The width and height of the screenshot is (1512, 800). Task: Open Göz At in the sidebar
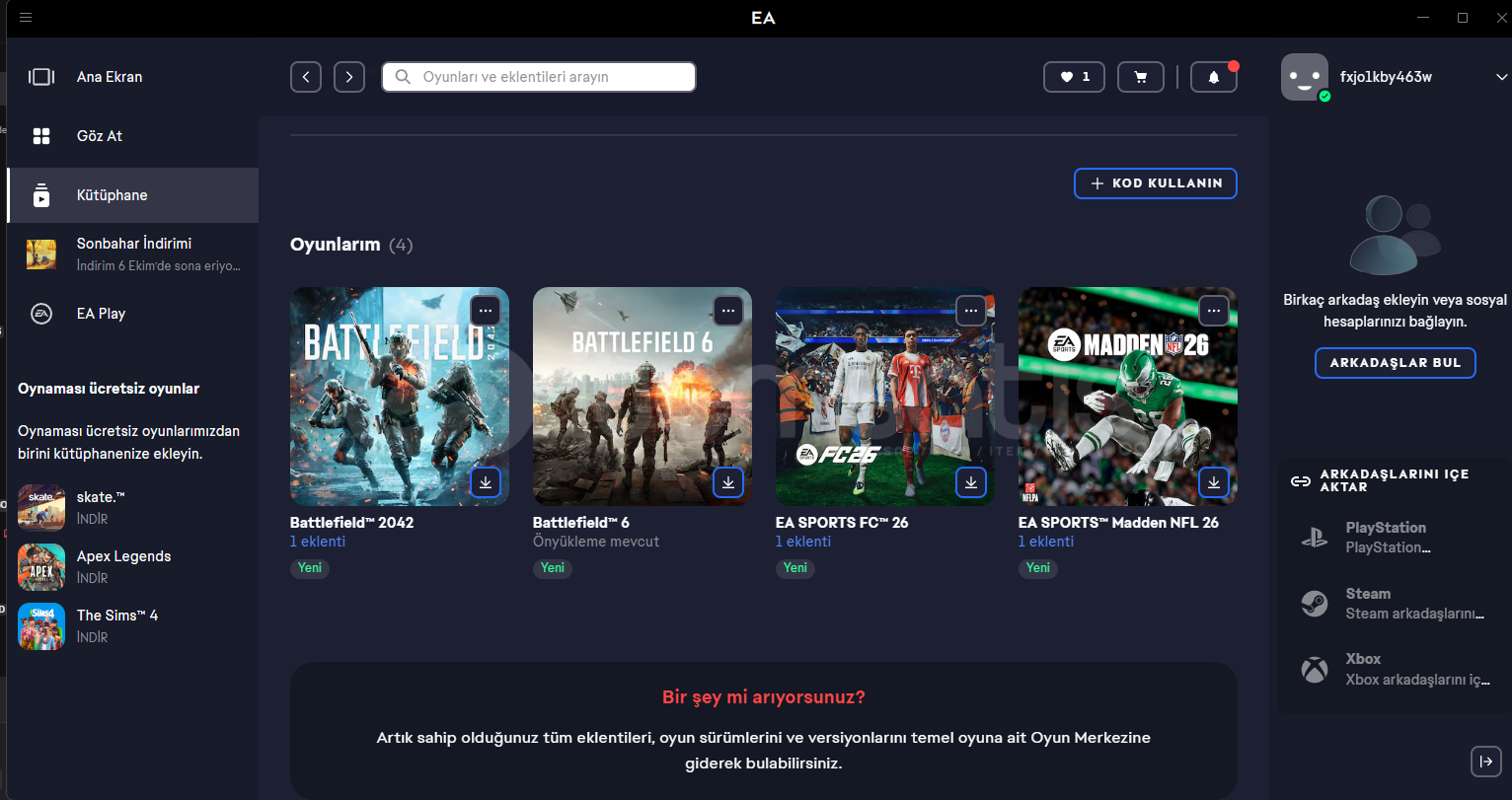[x=132, y=136]
